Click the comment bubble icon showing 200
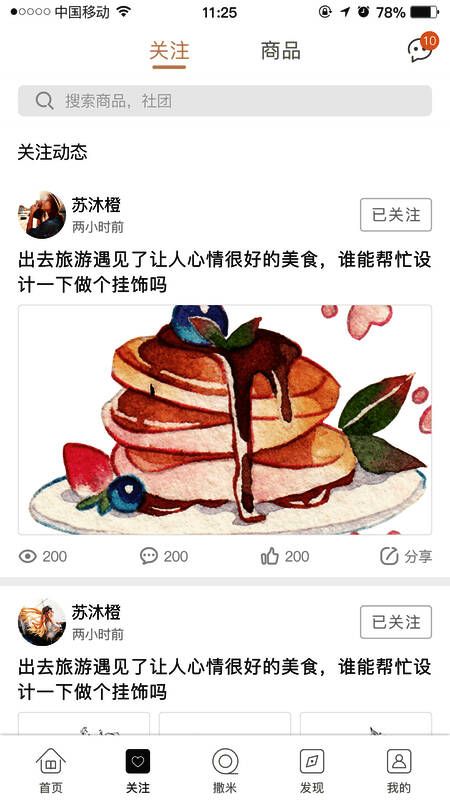Screen dimensions: 450x800 [x=149, y=556]
